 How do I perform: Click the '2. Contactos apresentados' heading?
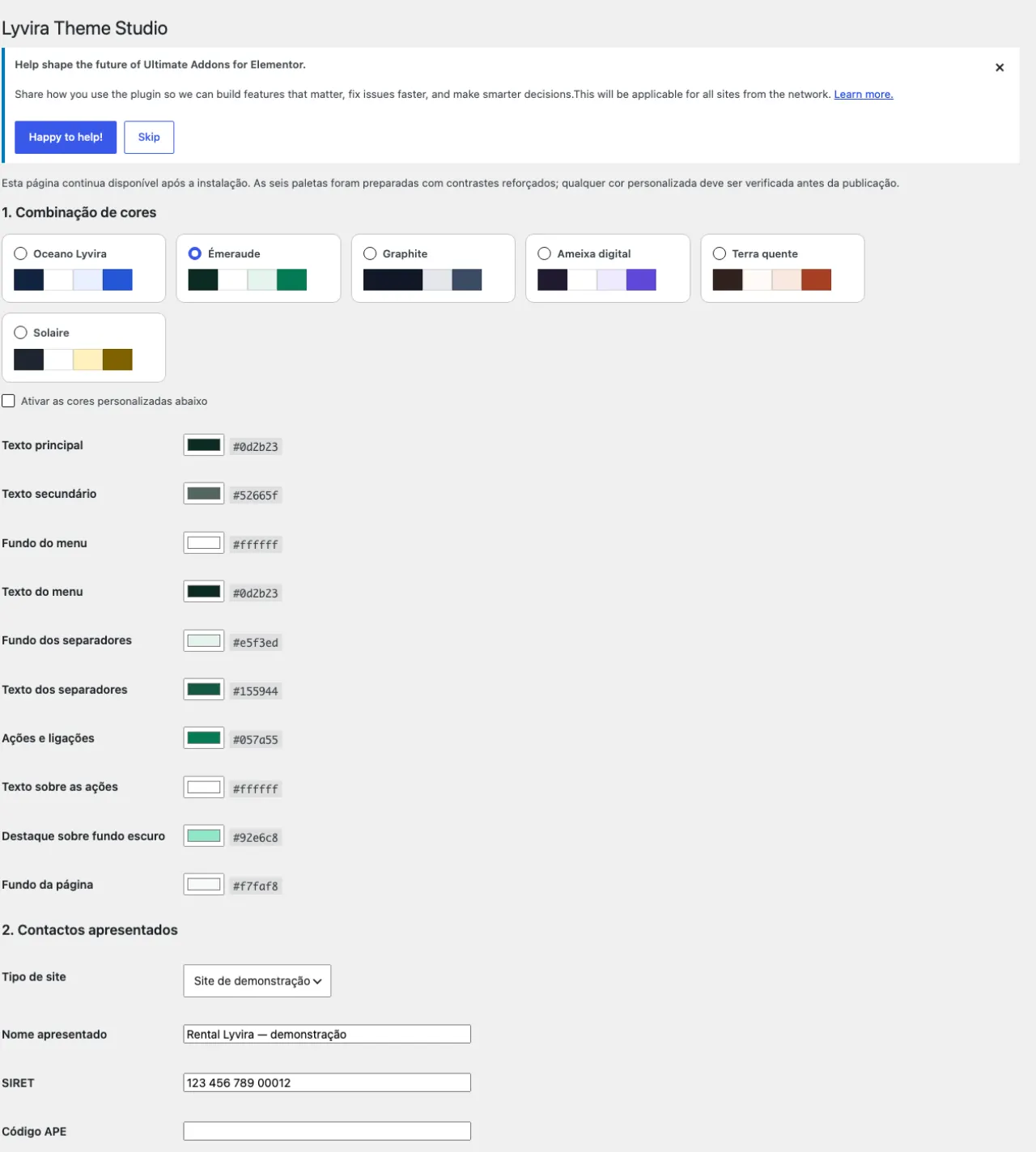[90, 930]
